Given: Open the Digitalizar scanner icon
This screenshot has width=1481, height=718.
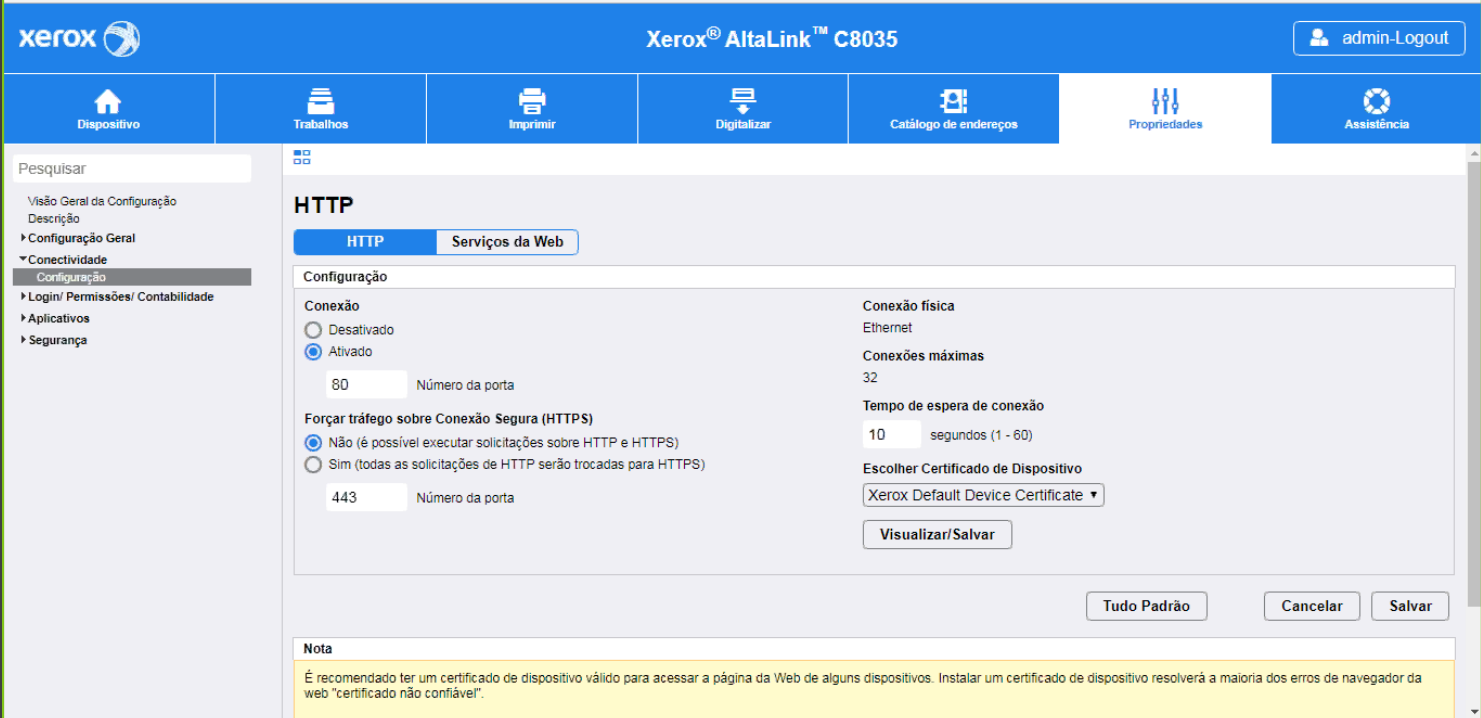Looking at the screenshot, I should pyautogui.click(x=742, y=102).
